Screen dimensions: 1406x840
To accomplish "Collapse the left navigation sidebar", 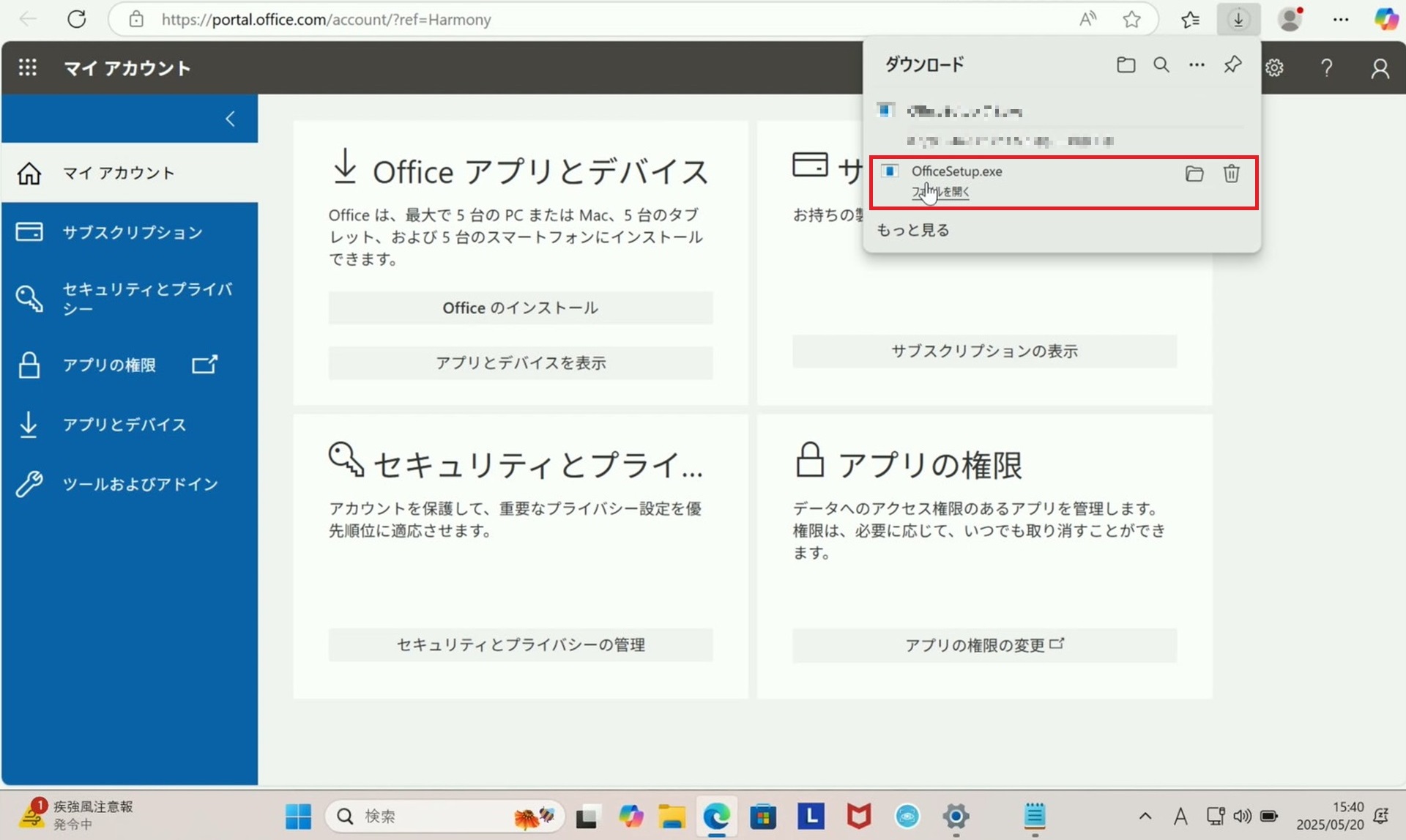I will click(x=230, y=119).
